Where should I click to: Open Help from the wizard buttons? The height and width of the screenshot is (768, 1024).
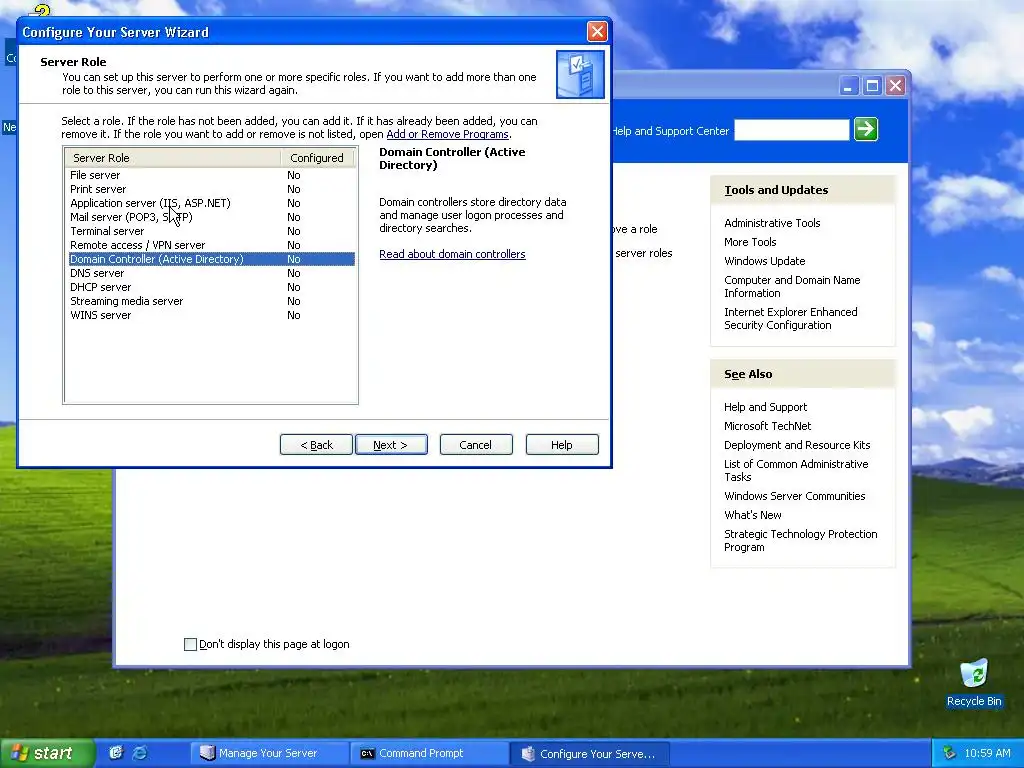tap(562, 445)
